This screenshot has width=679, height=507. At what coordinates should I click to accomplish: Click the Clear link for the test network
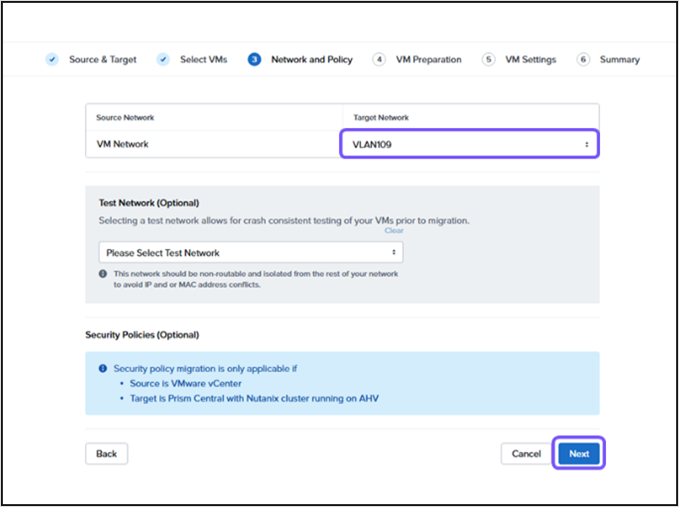pyautogui.click(x=393, y=231)
